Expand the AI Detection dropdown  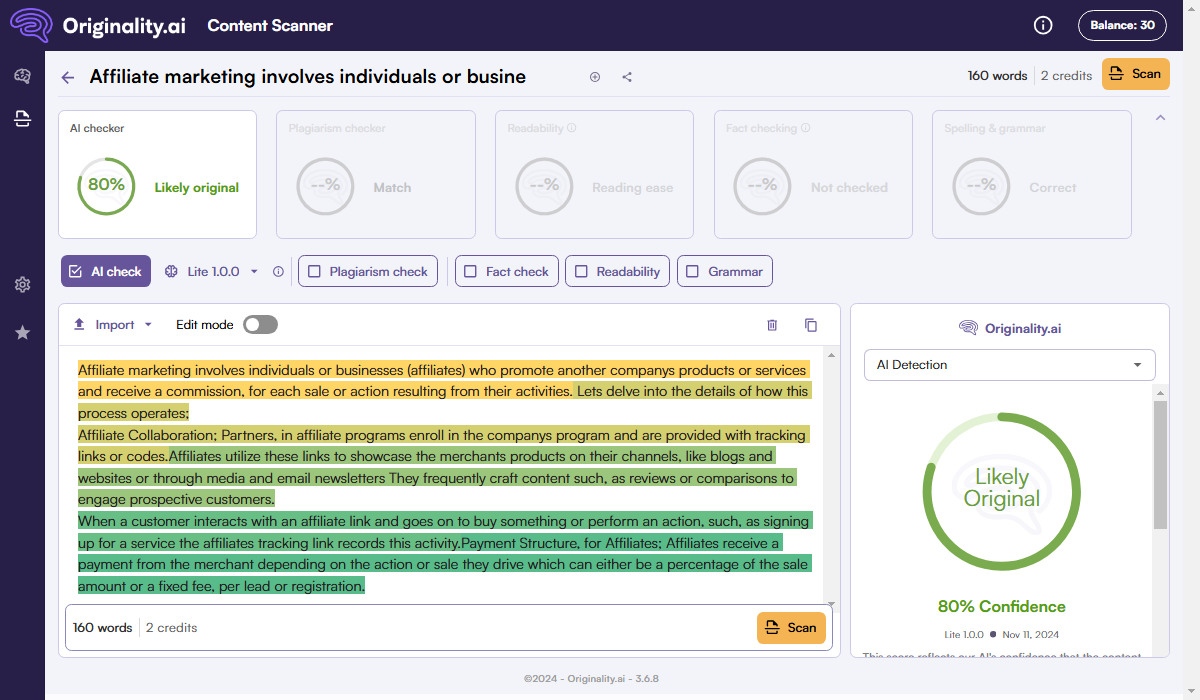click(1009, 365)
